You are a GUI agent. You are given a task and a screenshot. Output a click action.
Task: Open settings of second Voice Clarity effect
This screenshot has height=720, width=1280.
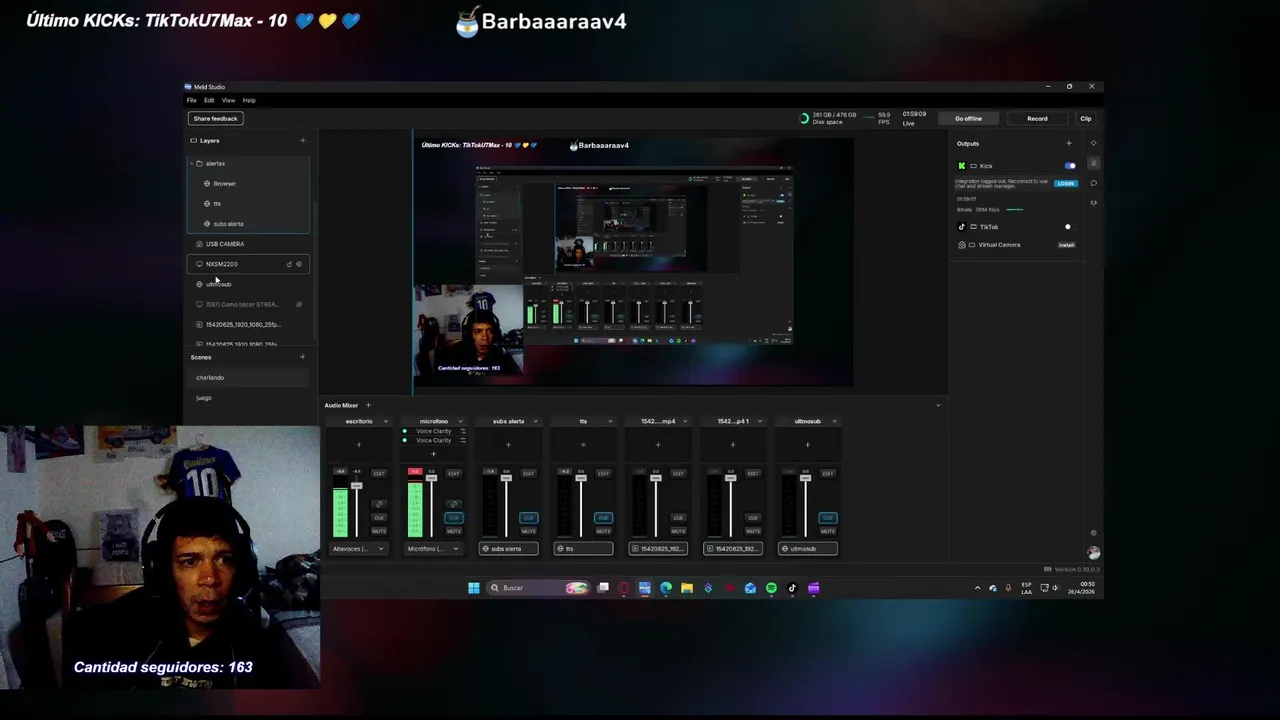click(463, 440)
